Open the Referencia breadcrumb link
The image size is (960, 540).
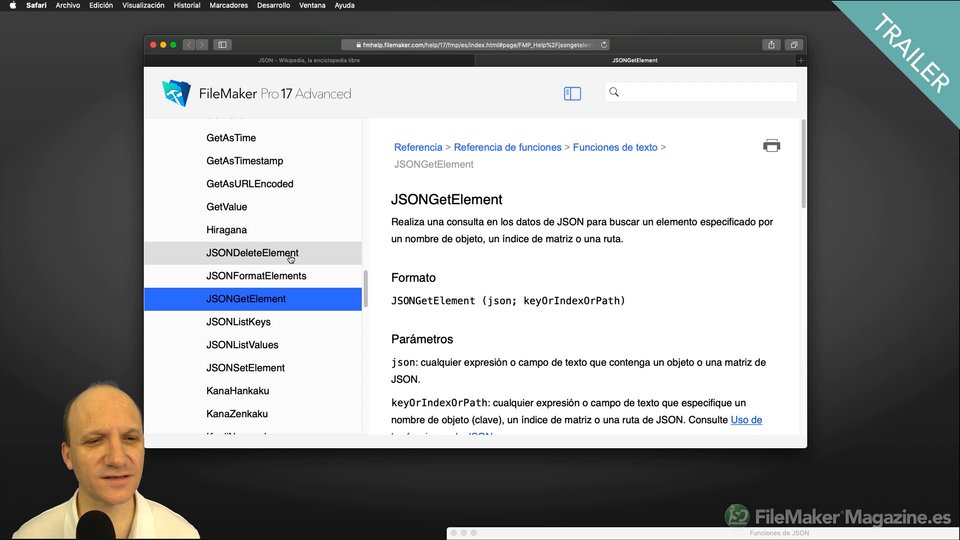tap(418, 147)
